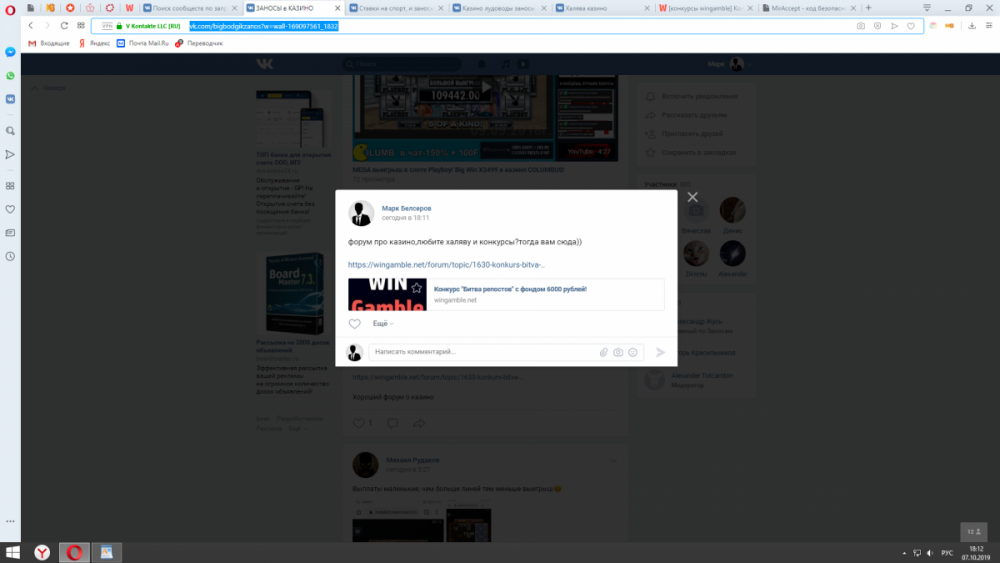Screen dimensions: 1000x563
Task: Open tab menu list at tab bar end
Action: coord(927,8)
